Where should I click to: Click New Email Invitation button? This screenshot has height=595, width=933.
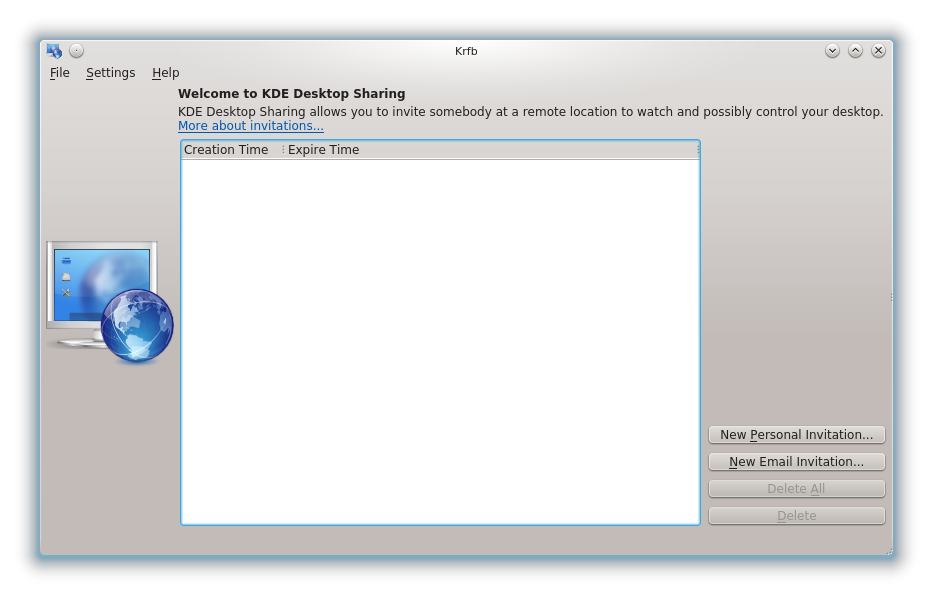coord(796,462)
